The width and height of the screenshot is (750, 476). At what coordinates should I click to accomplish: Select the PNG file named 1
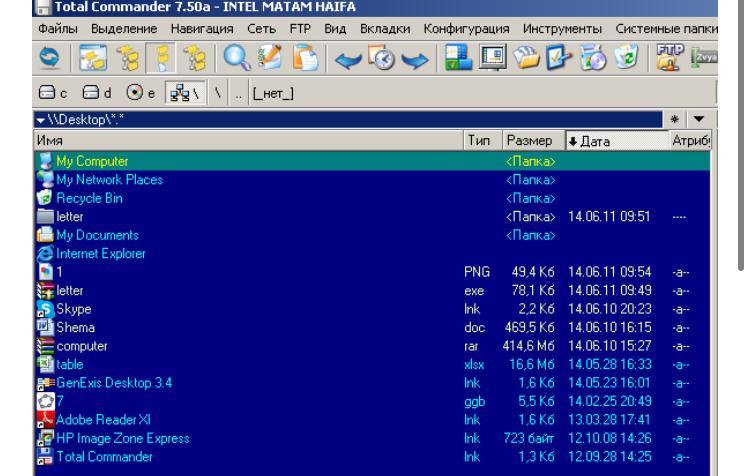[x=372, y=272]
